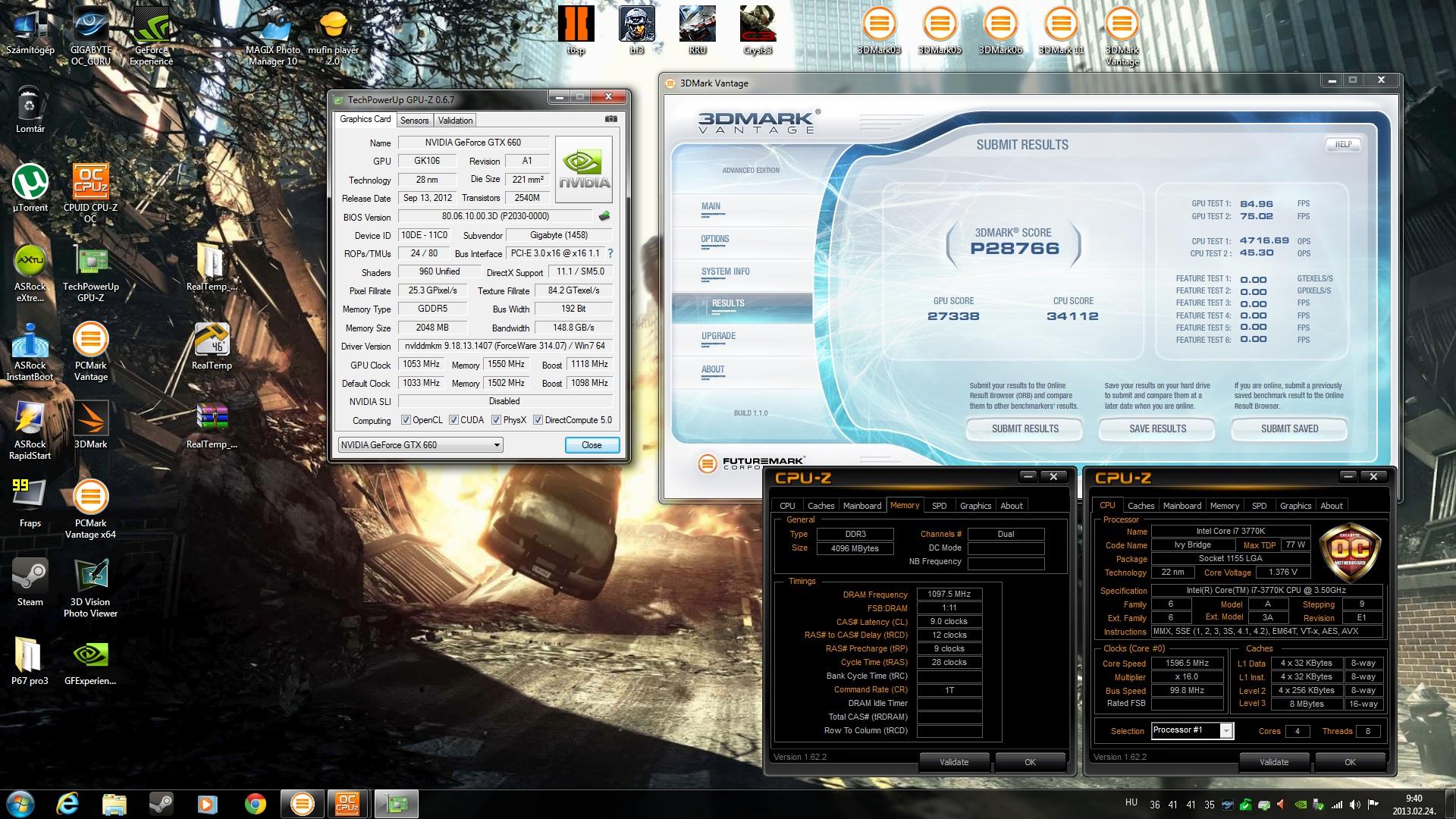
Task: Select SYSTEM INFO in 3DMark Vantage menu
Action: (725, 271)
